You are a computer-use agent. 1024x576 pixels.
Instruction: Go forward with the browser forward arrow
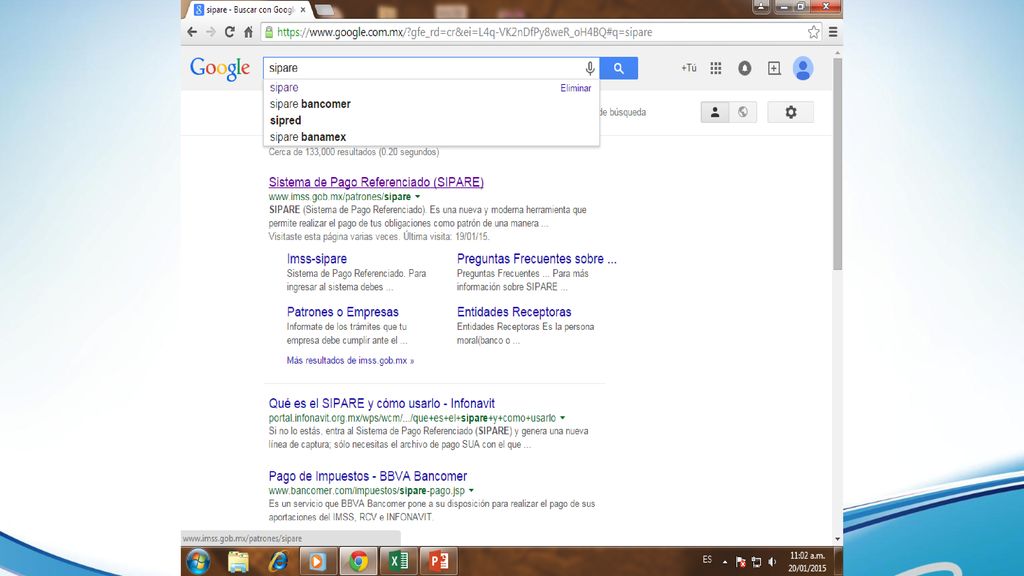click(x=210, y=32)
